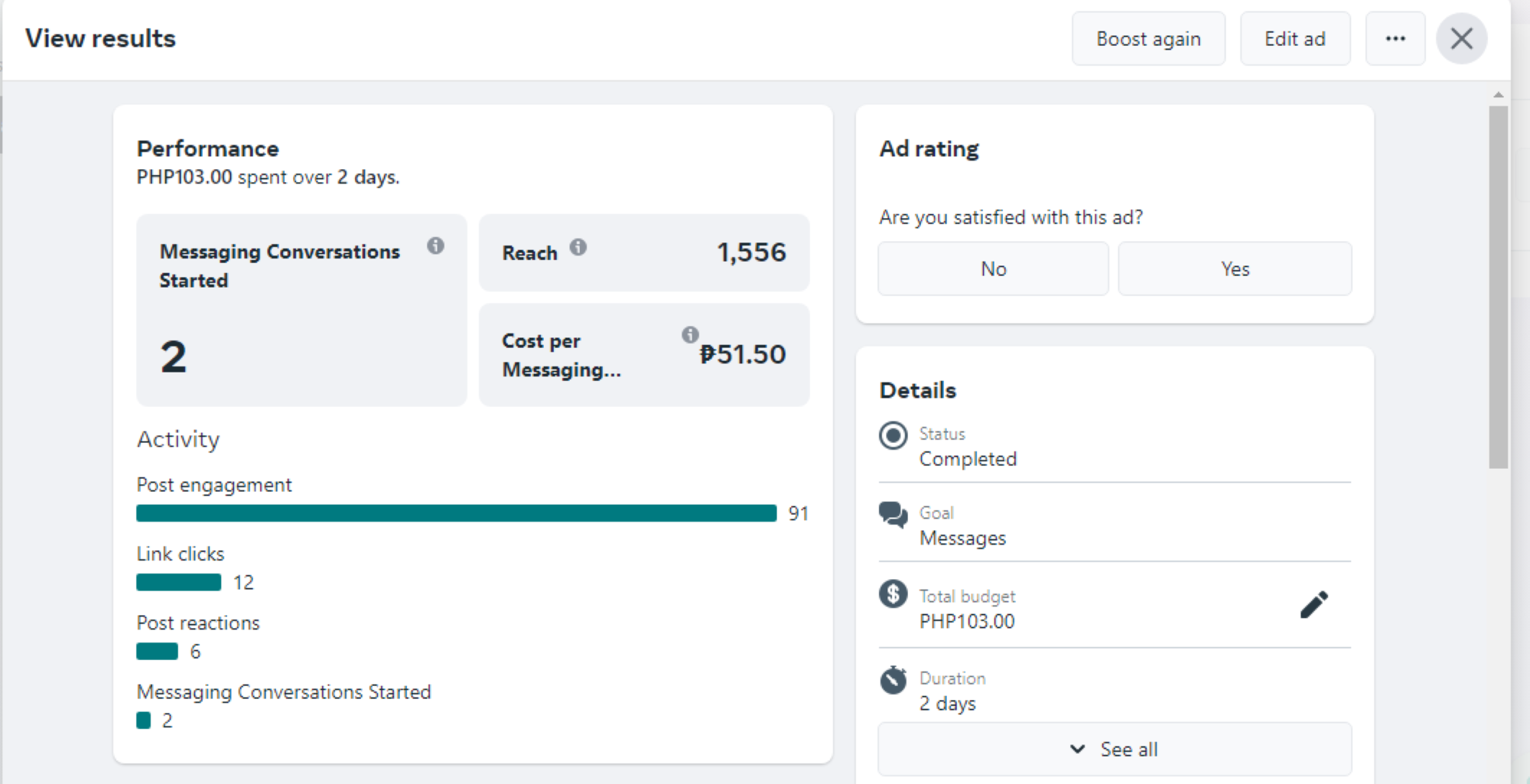Screen dimensions: 1530x784
Task: Click the dollar sign Total budget icon
Action: coord(893,594)
